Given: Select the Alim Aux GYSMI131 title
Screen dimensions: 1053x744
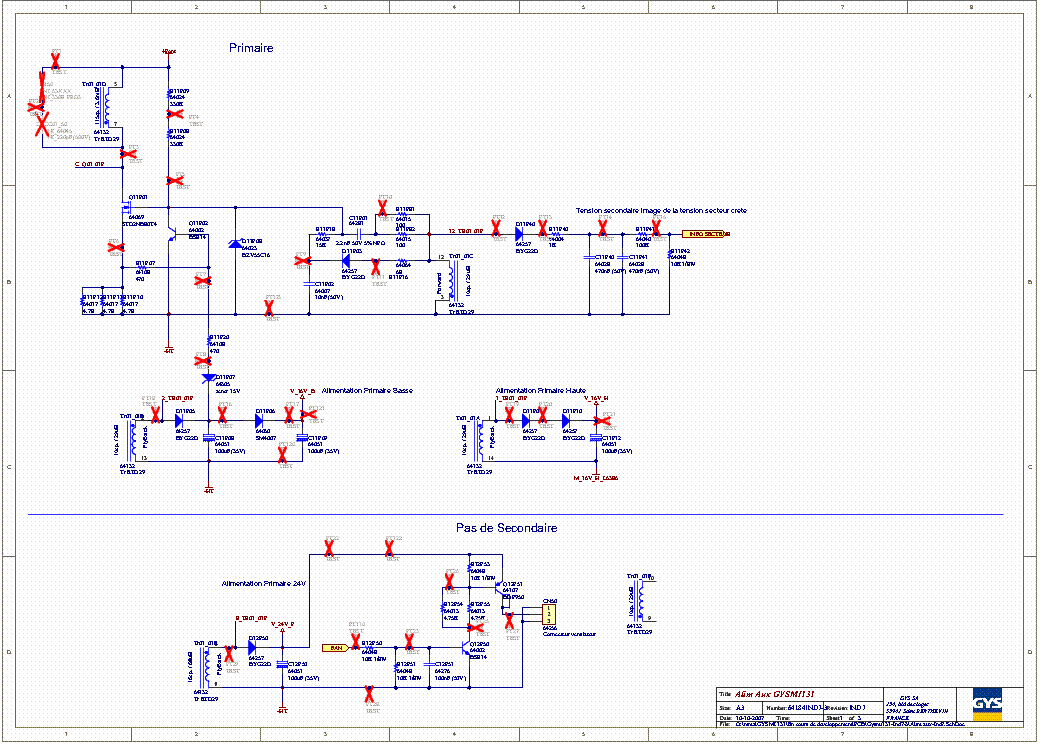Looking at the screenshot, I should (x=774, y=694).
